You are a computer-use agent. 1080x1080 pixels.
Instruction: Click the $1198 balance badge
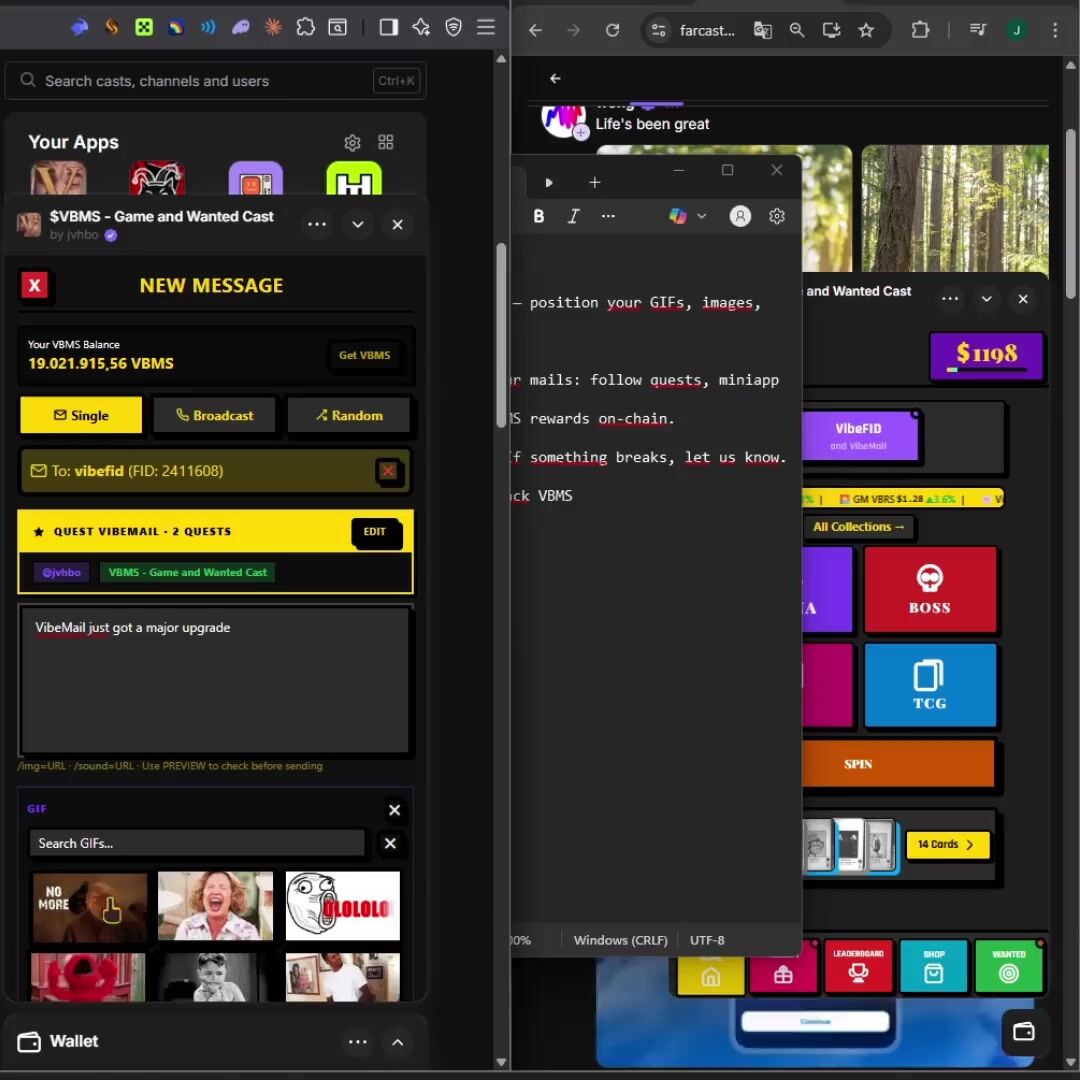click(x=986, y=355)
